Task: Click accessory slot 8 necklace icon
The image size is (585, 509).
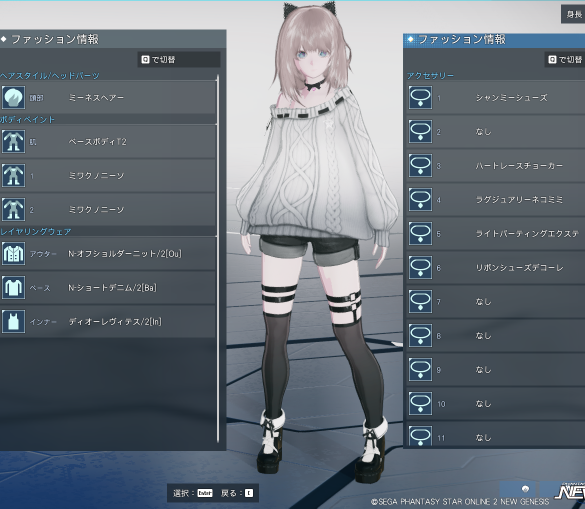Action: 420,335
